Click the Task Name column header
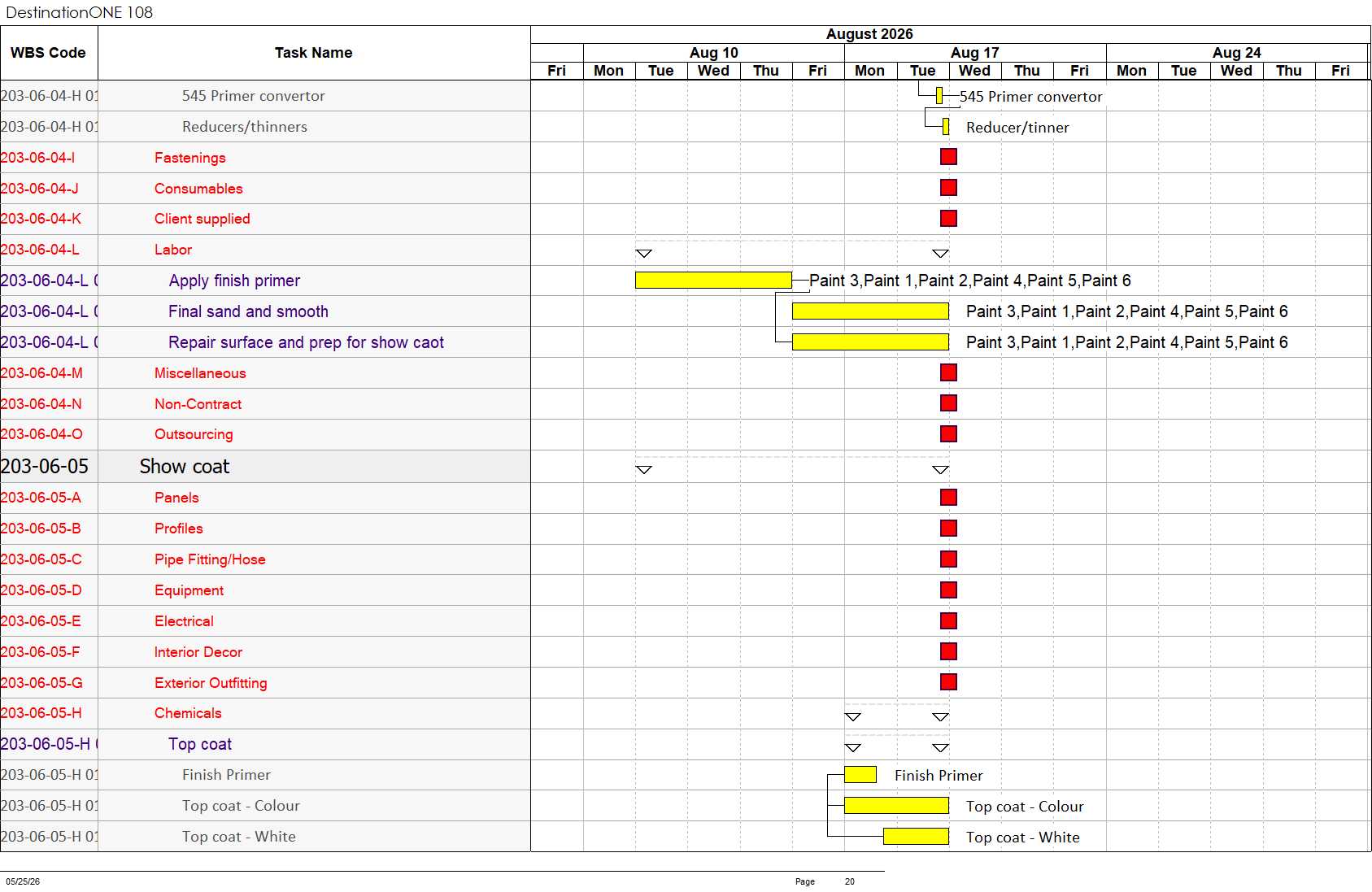Viewport: 1372px width, 892px height. [x=314, y=53]
